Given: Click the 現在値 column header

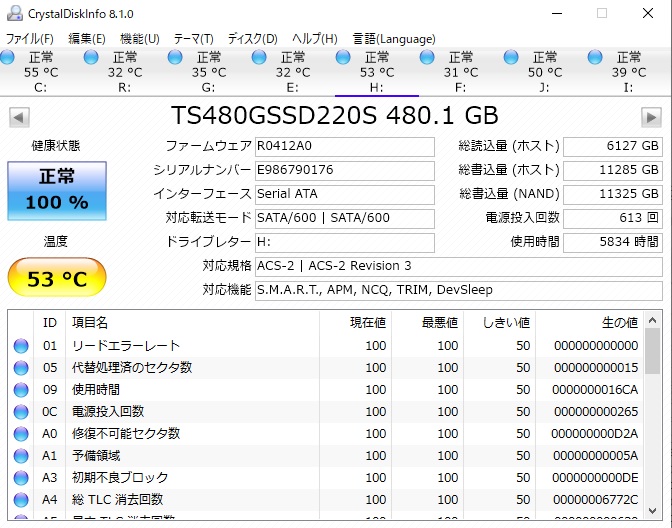Looking at the screenshot, I should [355, 323].
